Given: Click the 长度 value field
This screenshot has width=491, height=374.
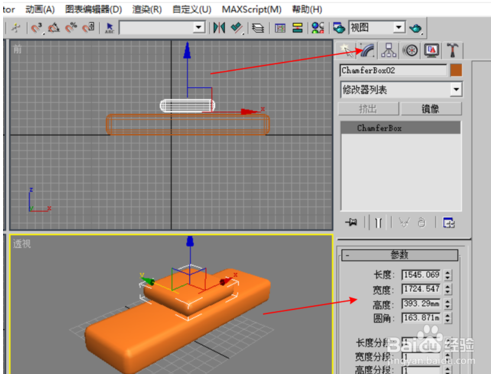Looking at the screenshot, I should [x=421, y=275].
